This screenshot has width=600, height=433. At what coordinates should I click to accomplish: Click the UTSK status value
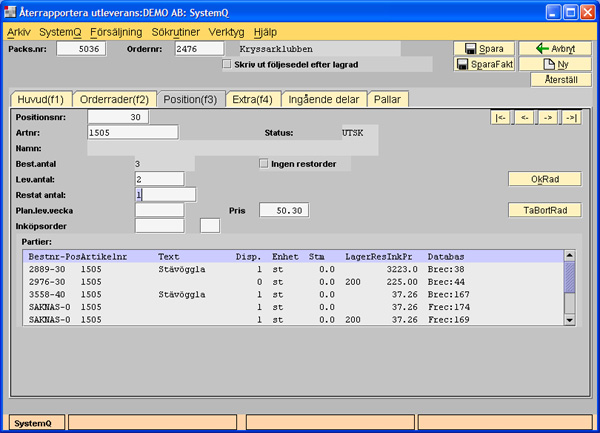pos(352,133)
